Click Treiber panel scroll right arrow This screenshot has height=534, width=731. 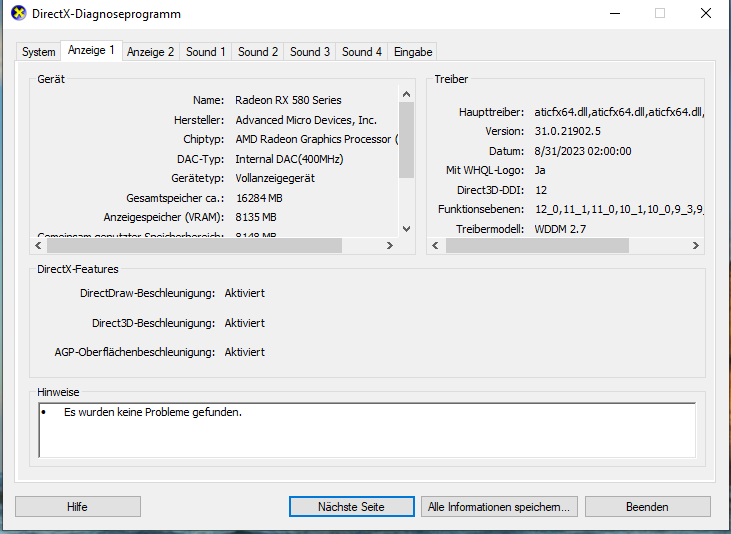click(x=696, y=245)
